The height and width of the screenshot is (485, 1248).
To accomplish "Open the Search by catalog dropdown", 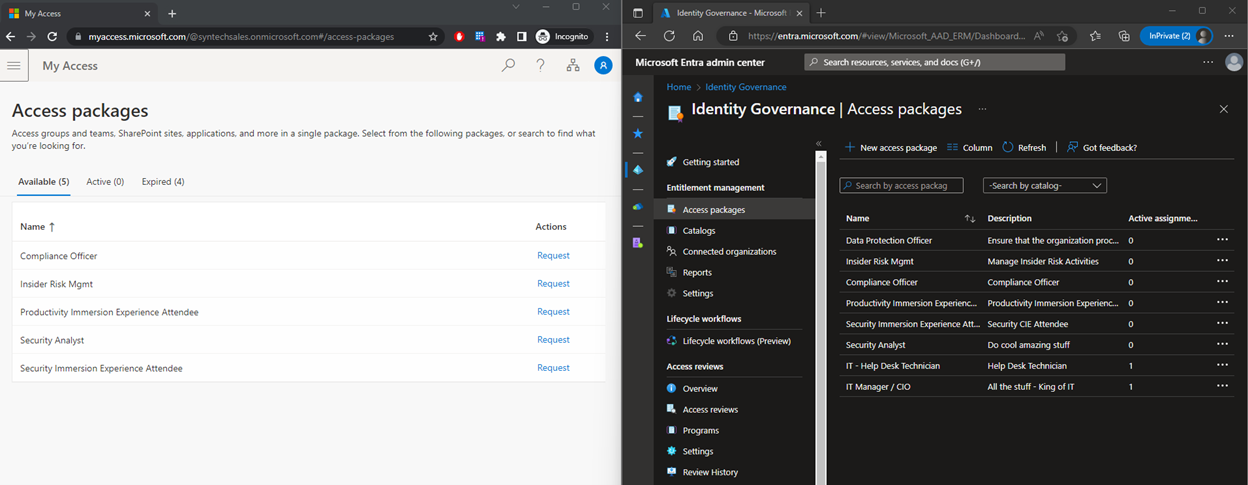I will [x=1045, y=186].
